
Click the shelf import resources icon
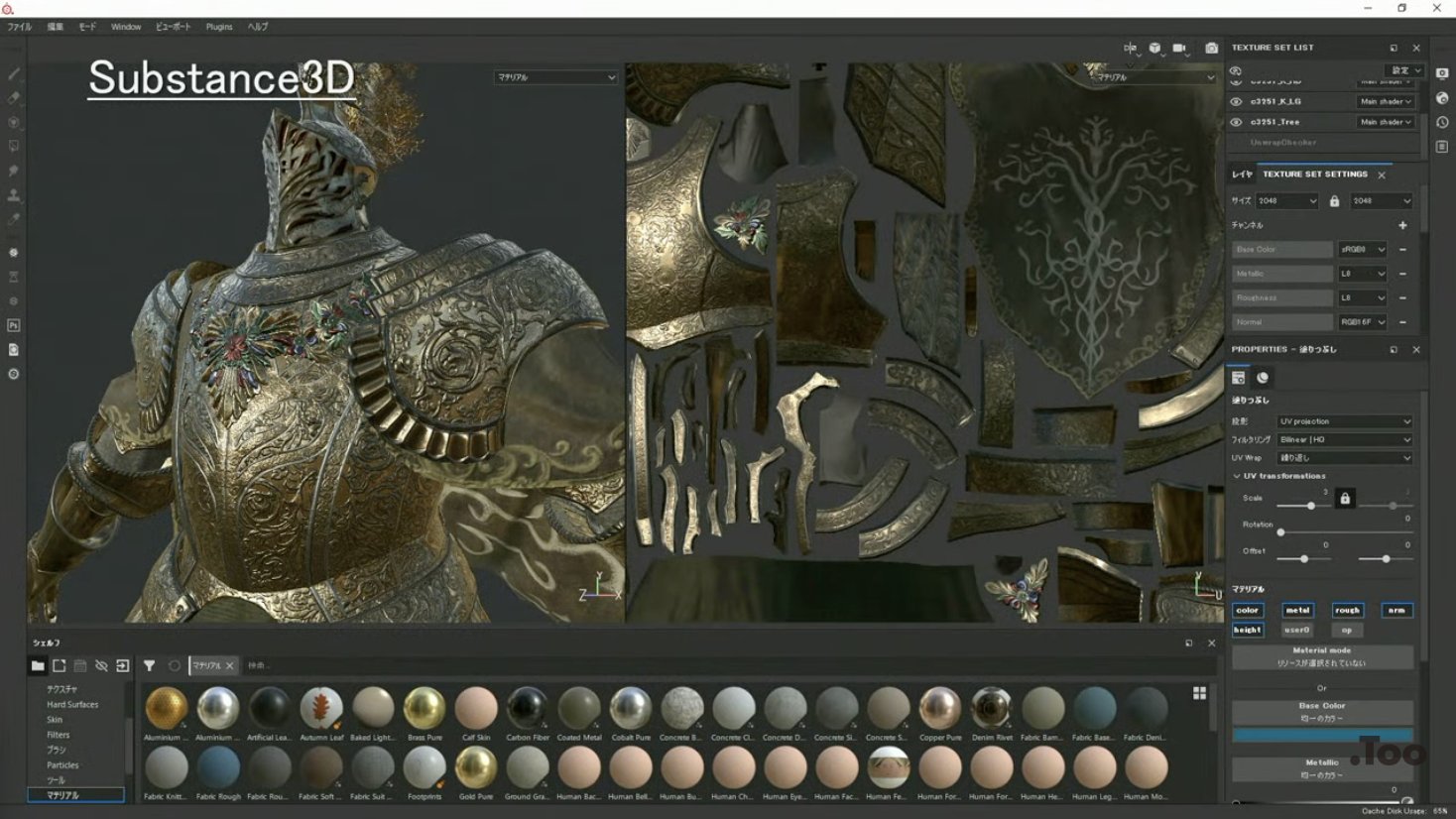(x=122, y=666)
